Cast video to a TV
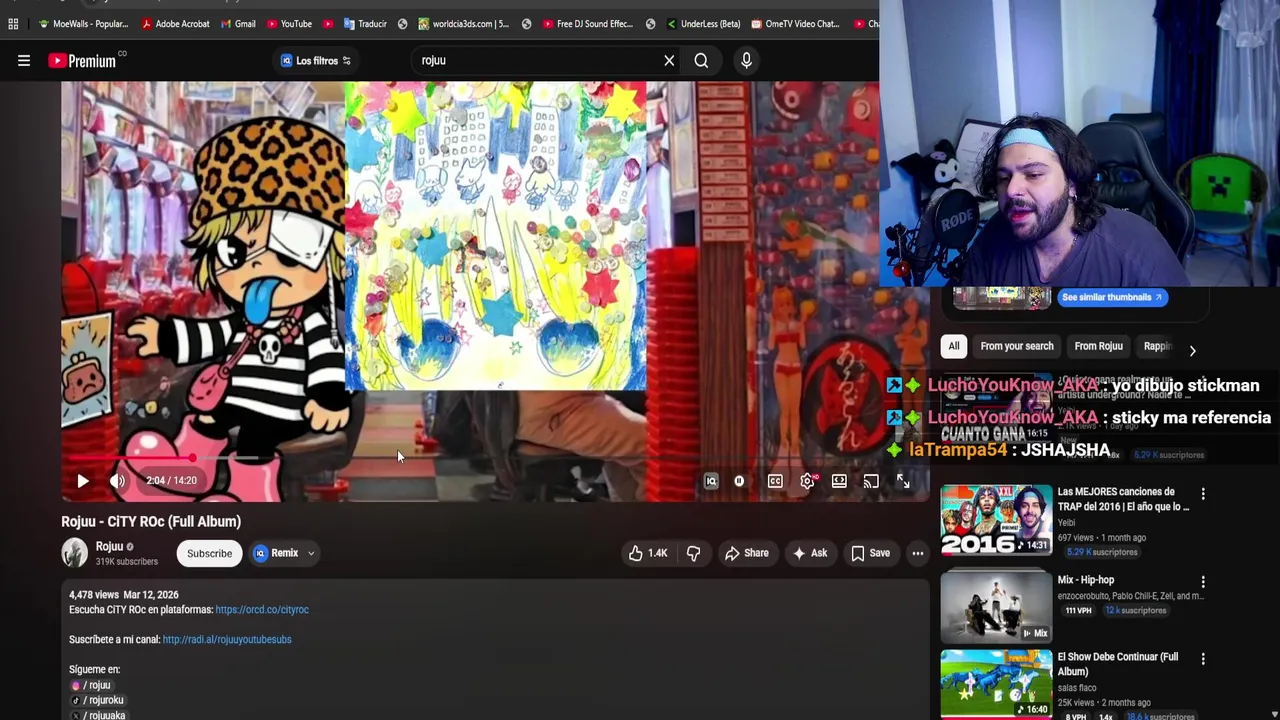 click(x=871, y=481)
